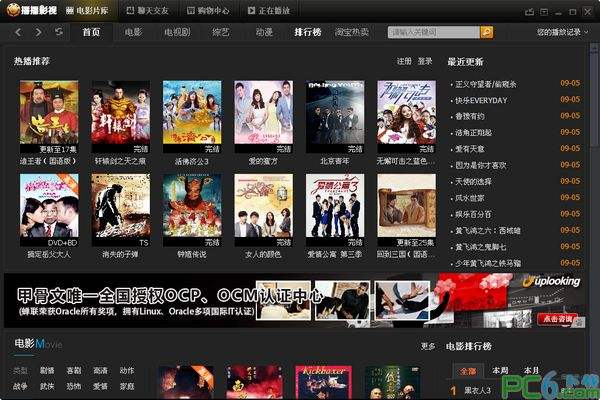This screenshot has width=600, height=400.
Task: Click the icon left of the dropdown menu icon in title bar
Action: coord(529,12)
